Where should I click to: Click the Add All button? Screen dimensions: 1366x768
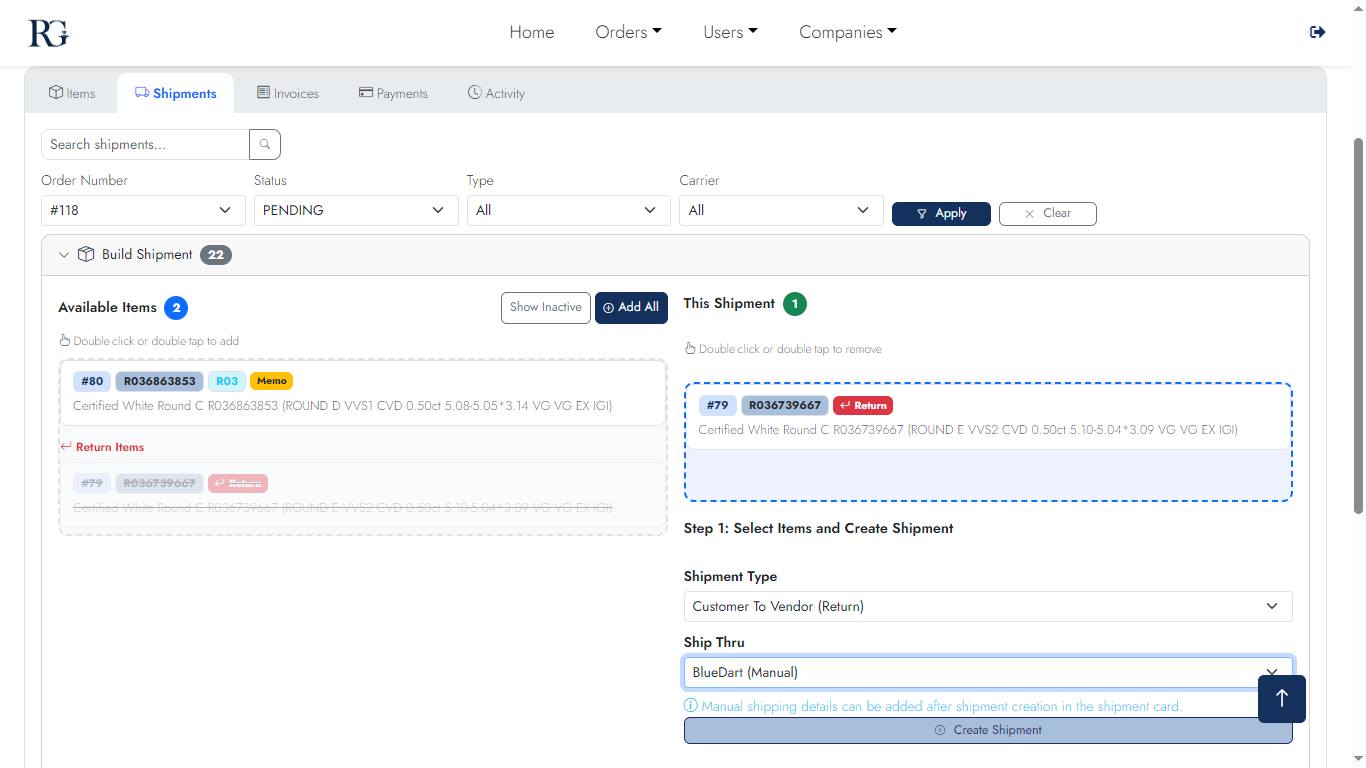click(x=631, y=308)
